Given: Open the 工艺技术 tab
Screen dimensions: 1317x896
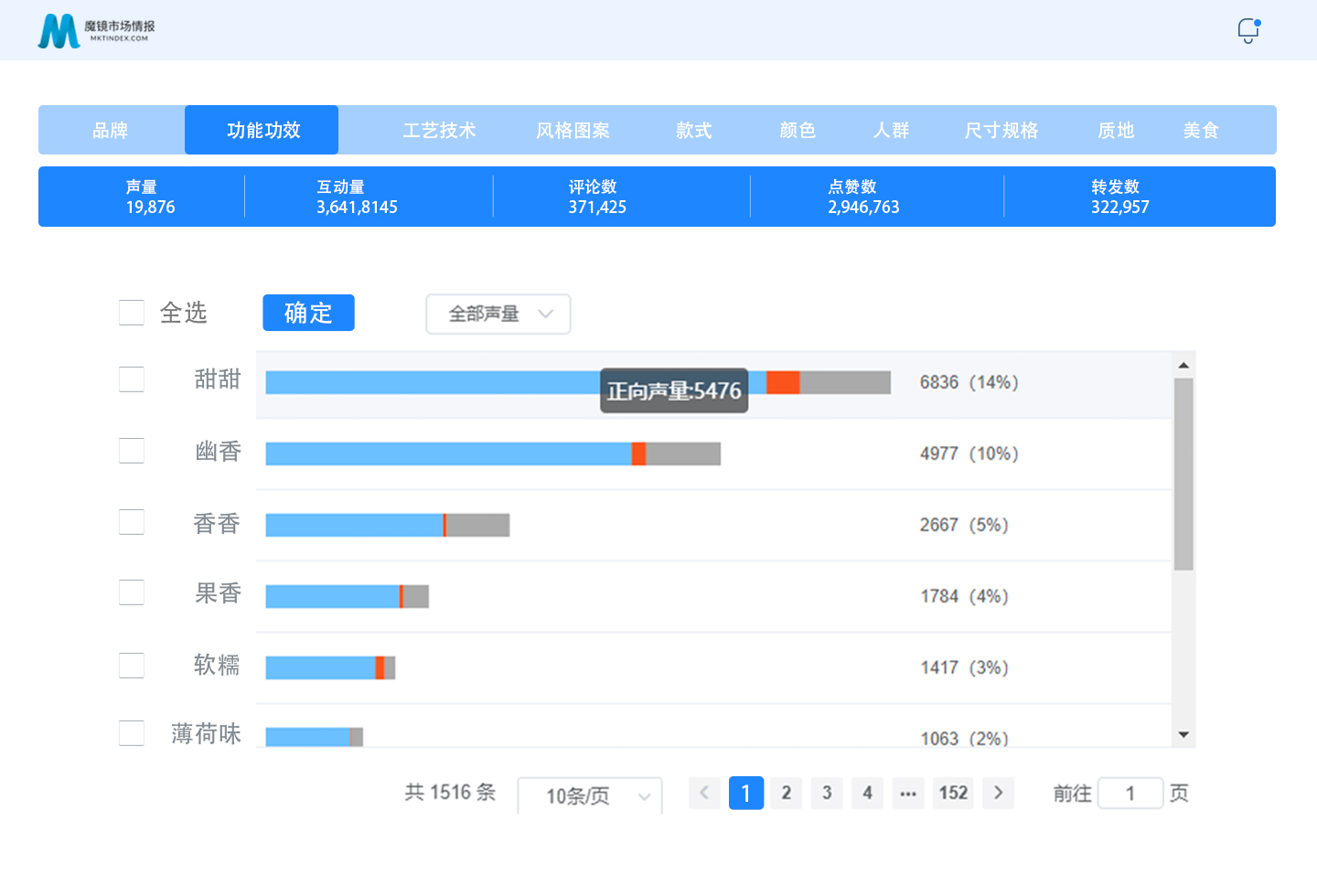Looking at the screenshot, I should [x=439, y=130].
